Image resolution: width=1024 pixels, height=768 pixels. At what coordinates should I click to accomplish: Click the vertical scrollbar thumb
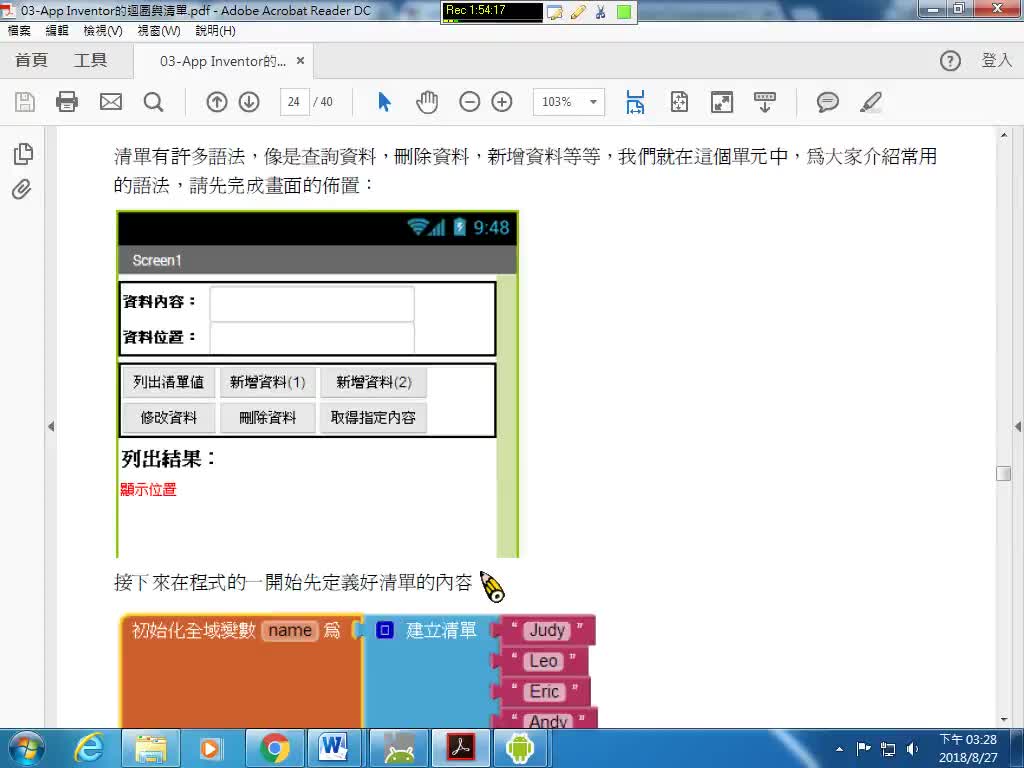(1004, 473)
